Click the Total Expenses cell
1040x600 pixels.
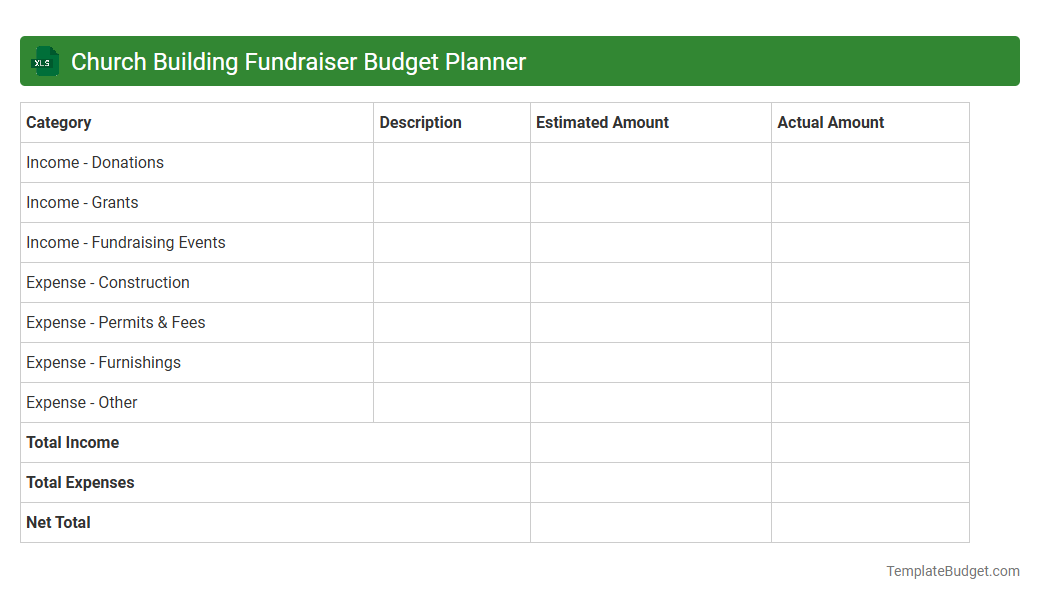(x=80, y=482)
